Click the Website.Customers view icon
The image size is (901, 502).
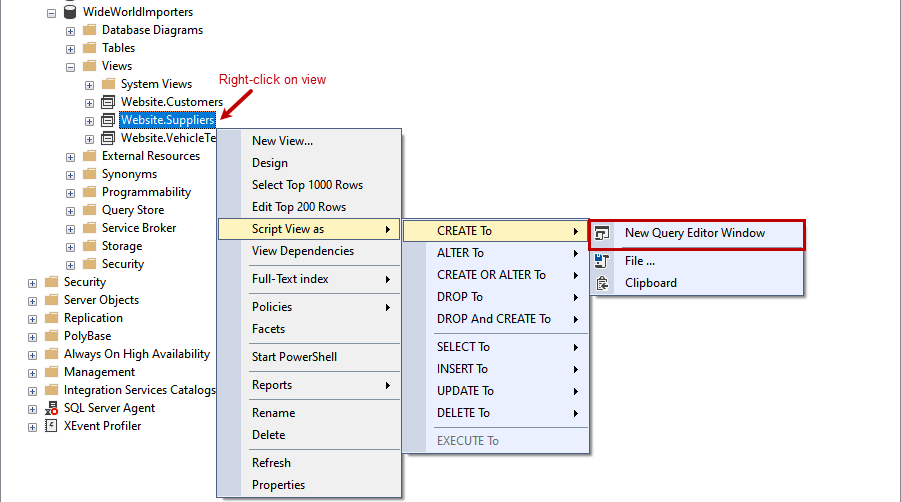[x=108, y=102]
